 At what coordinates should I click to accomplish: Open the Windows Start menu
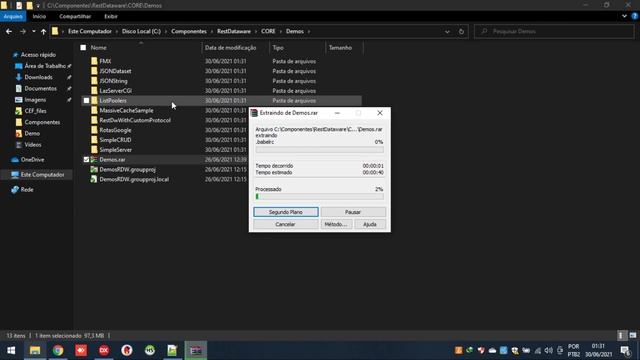tap(11, 350)
